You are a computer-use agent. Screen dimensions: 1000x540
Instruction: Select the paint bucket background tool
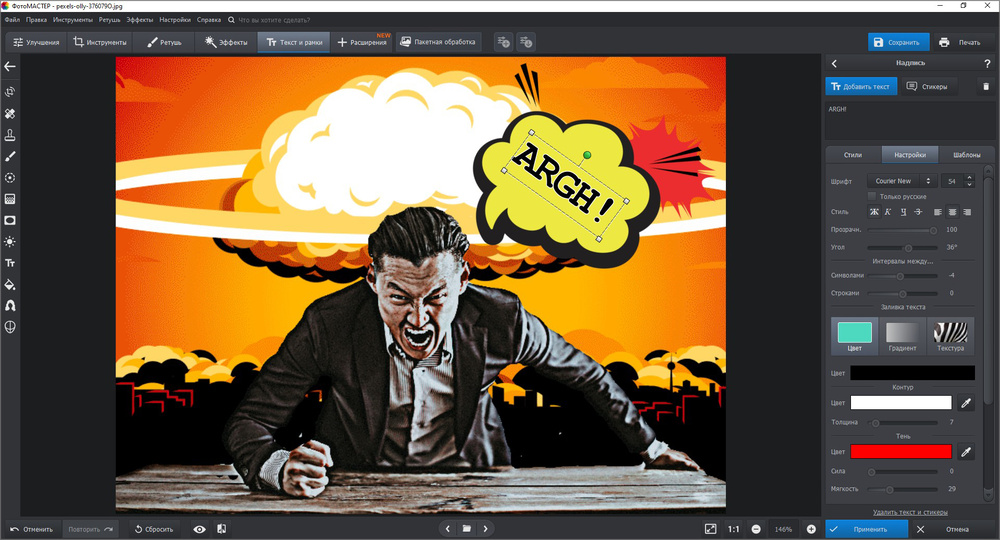coord(10,284)
